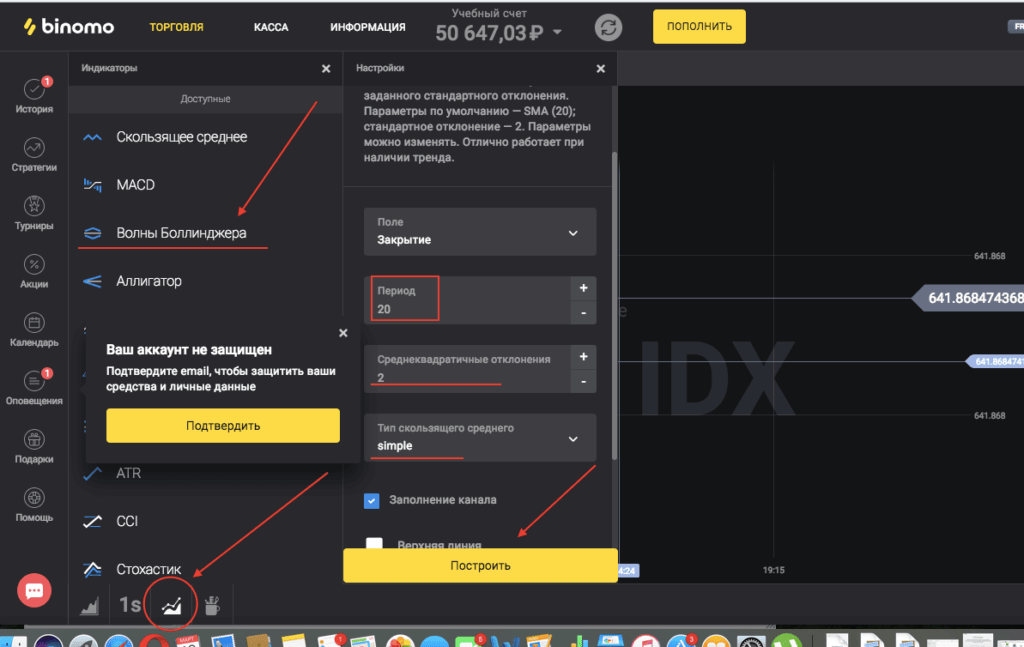Image resolution: width=1024 pixels, height=647 pixels.
Task: Open the История sidebar icon
Action: [34, 91]
